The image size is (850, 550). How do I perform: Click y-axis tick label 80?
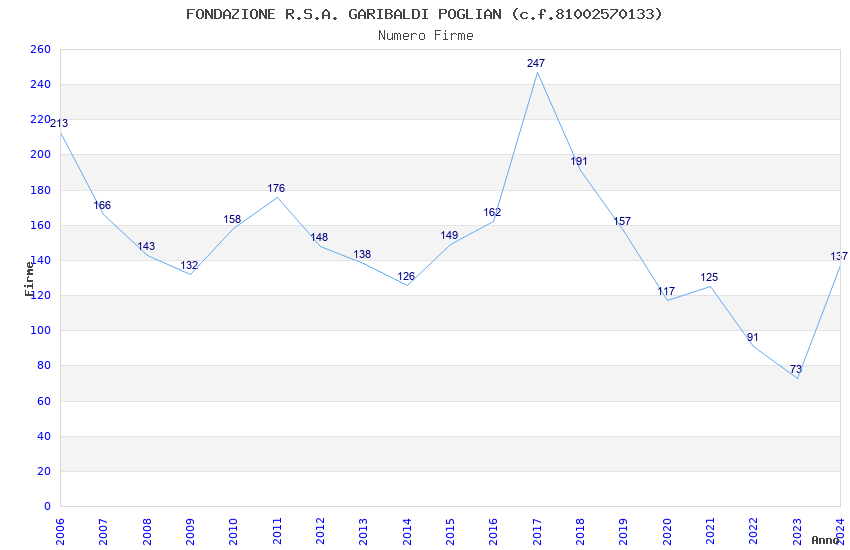[x=44, y=366]
